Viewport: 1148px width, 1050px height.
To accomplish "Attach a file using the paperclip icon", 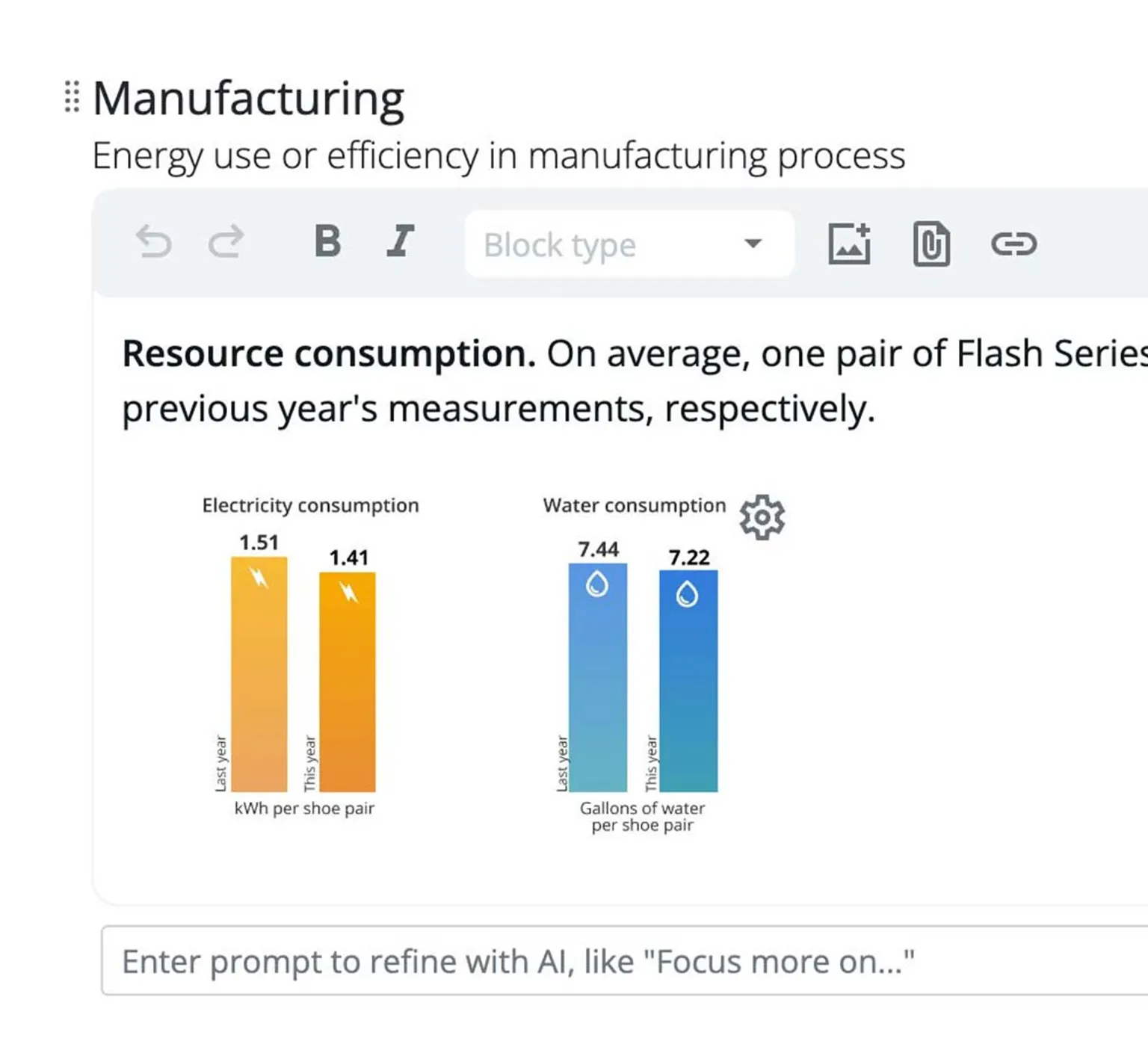I will pos(931,244).
